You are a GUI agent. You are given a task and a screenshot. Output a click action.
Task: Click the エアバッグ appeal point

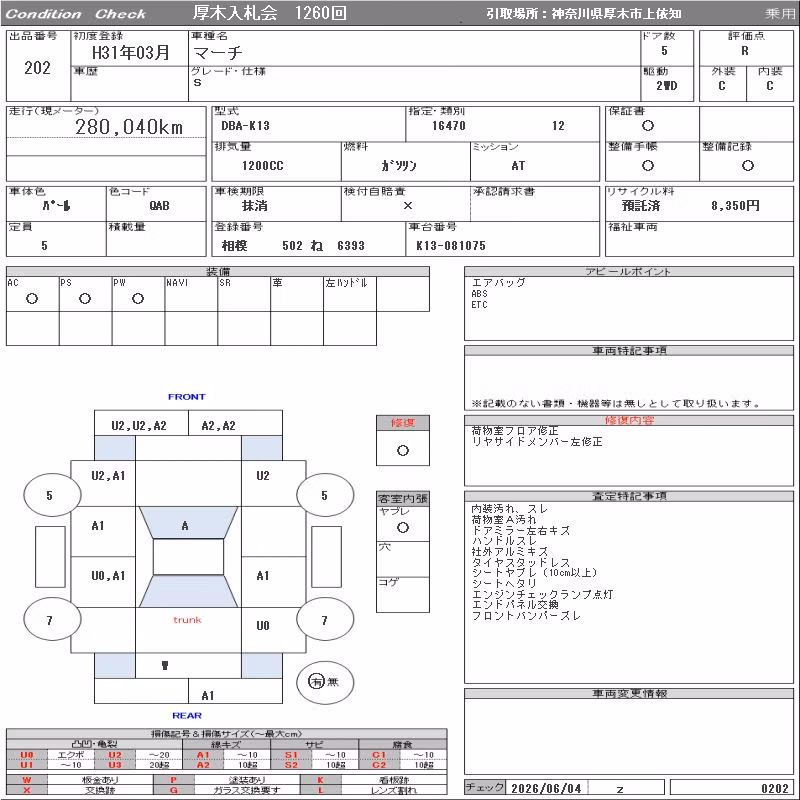click(498, 282)
